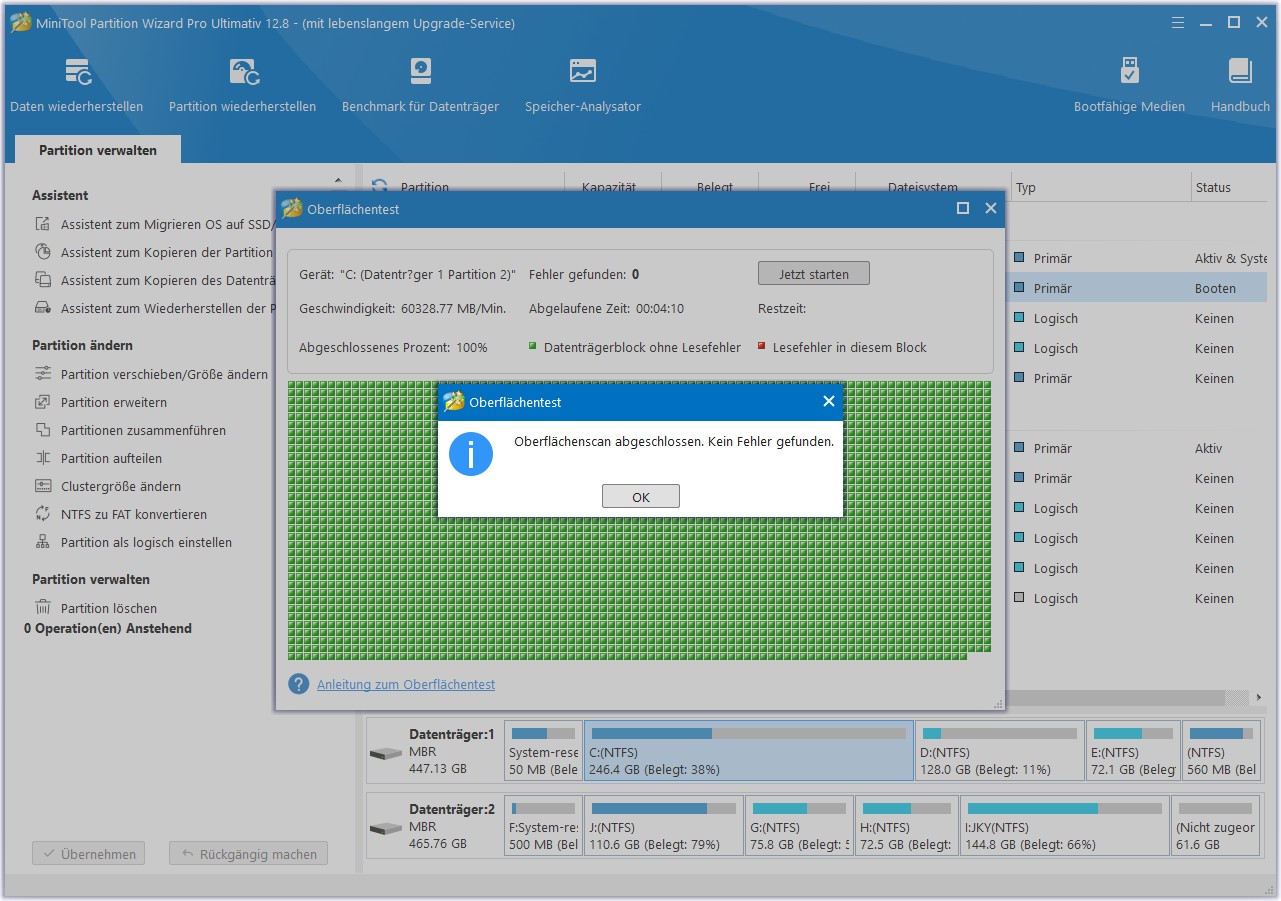Click the NTFS zu FAT konvertieren icon
The image size is (1281, 901).
(43, 514)
